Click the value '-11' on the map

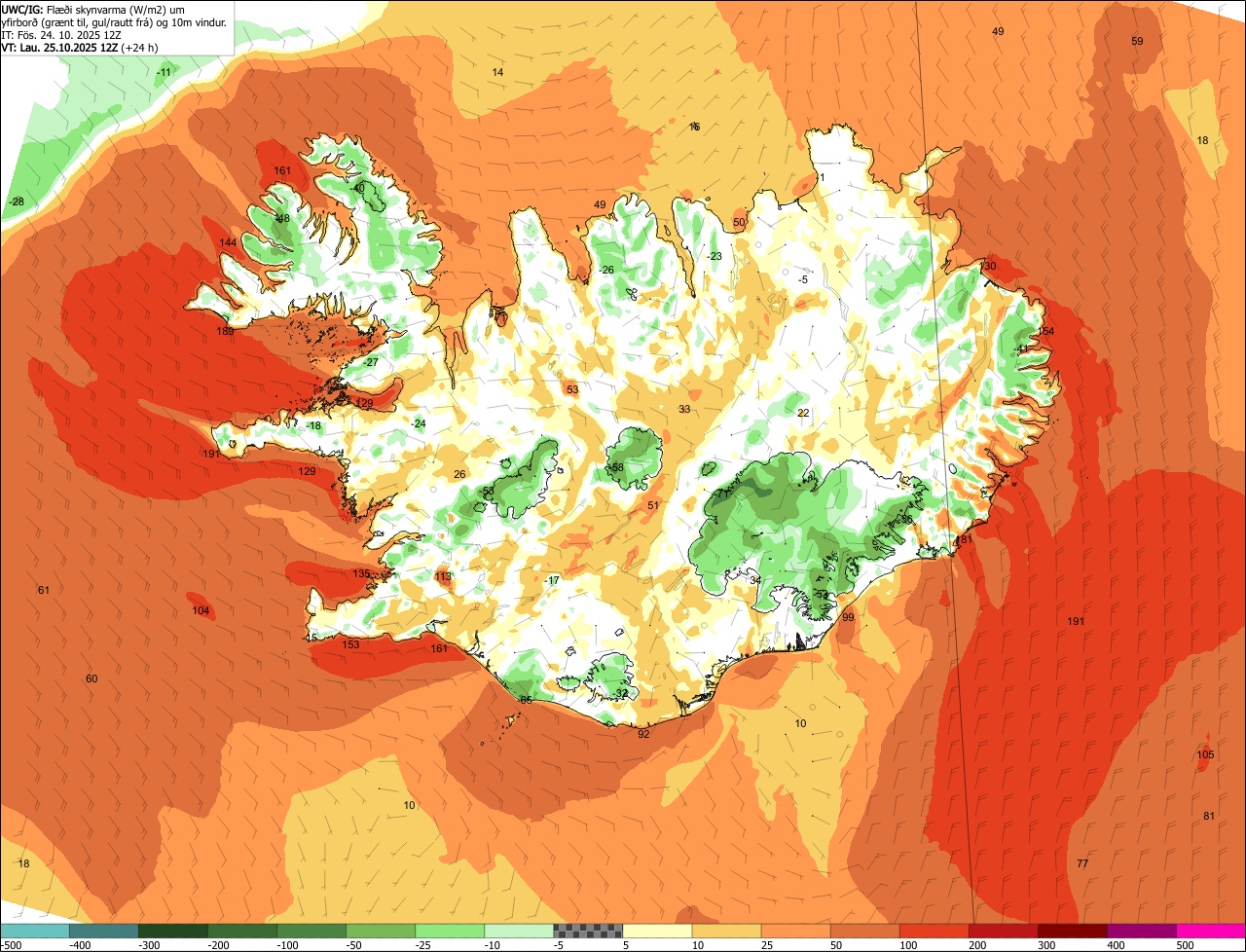click(x=165, y=72)
